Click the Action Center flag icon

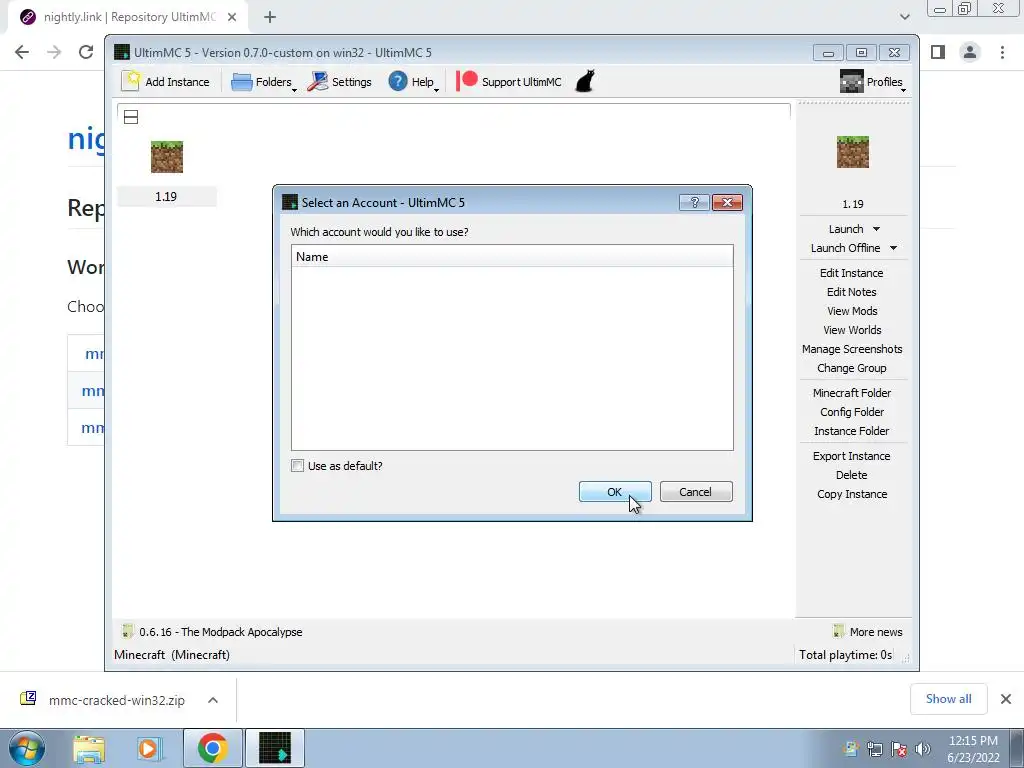point(899,749)
